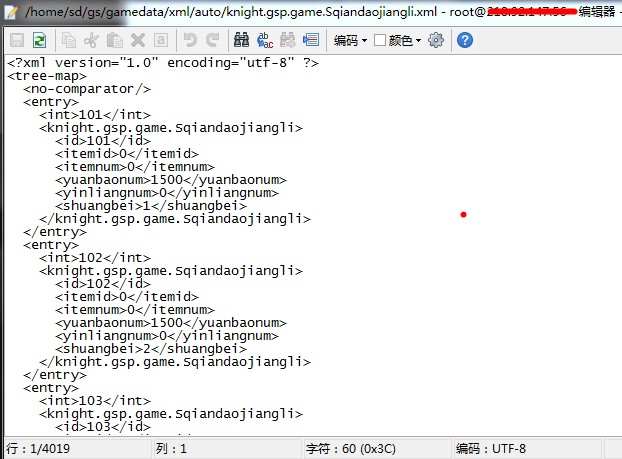Expand the 编码 encoding dropdown
The width and height of the screenshot is (622, 459).
tap(350, 41)
